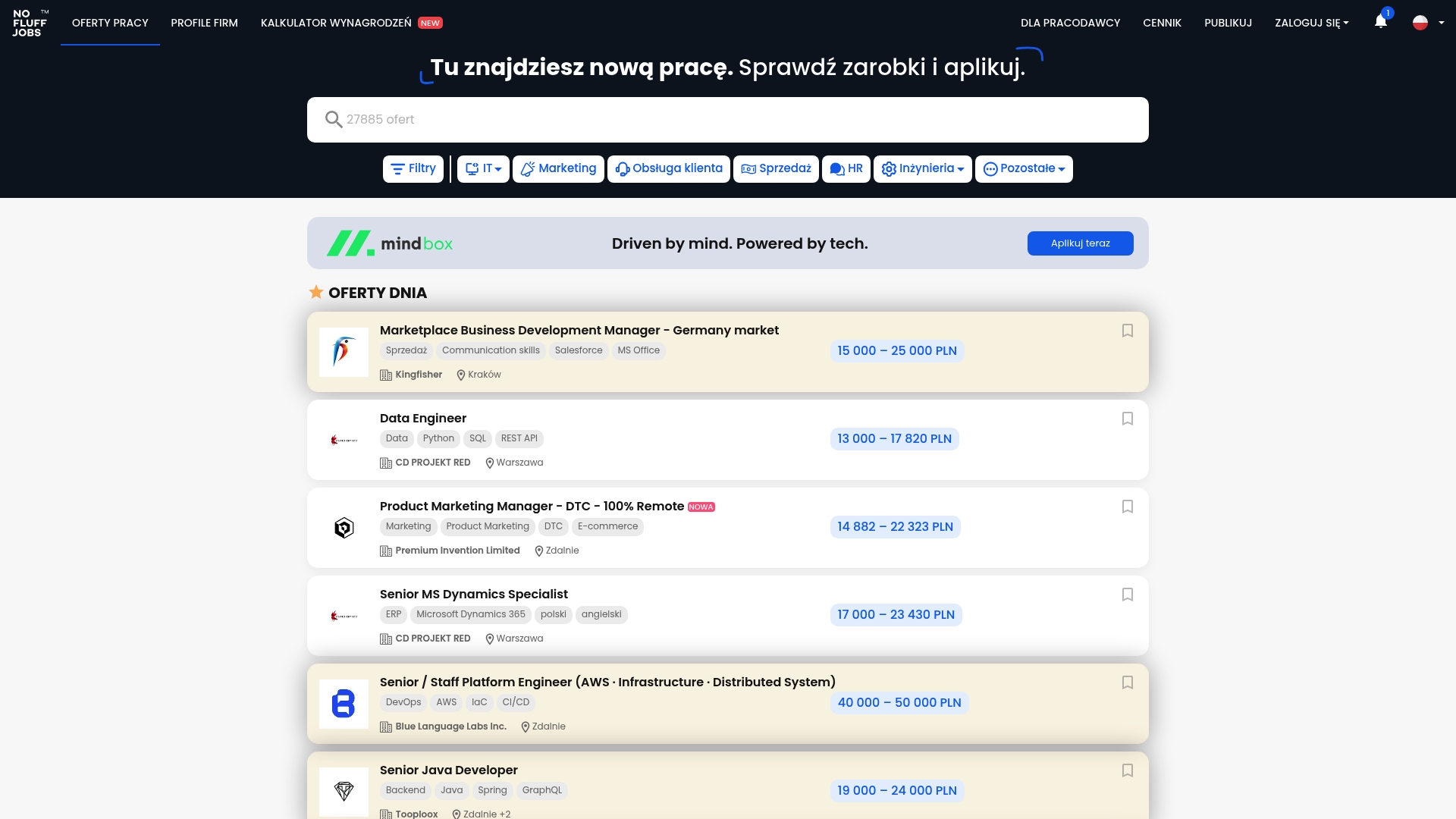Open the Filtry filters button
Image resolution: width=1456 pixels, height=819 pixels.
tap(413, 169)
